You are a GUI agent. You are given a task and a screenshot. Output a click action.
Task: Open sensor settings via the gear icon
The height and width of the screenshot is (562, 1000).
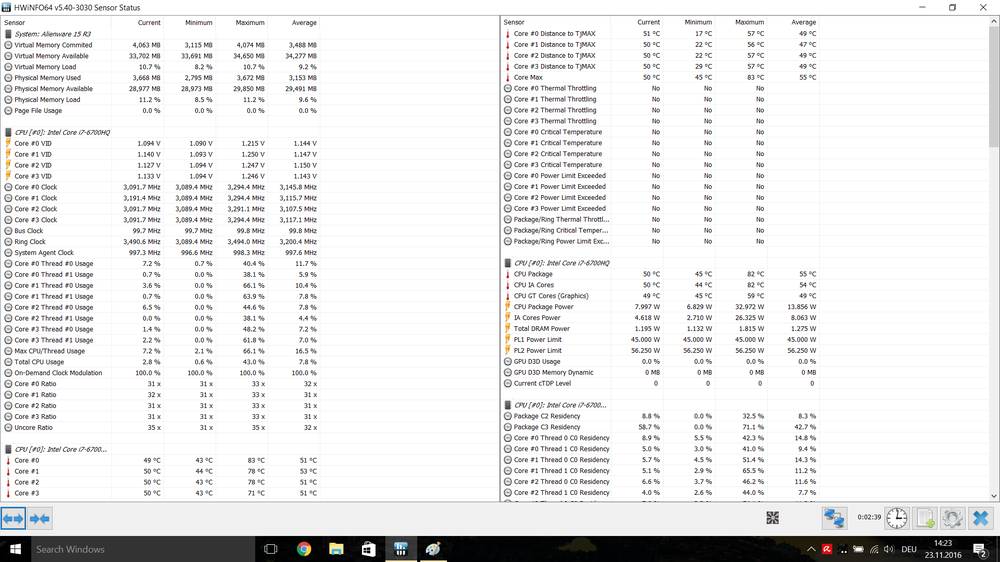click(952, 518)
